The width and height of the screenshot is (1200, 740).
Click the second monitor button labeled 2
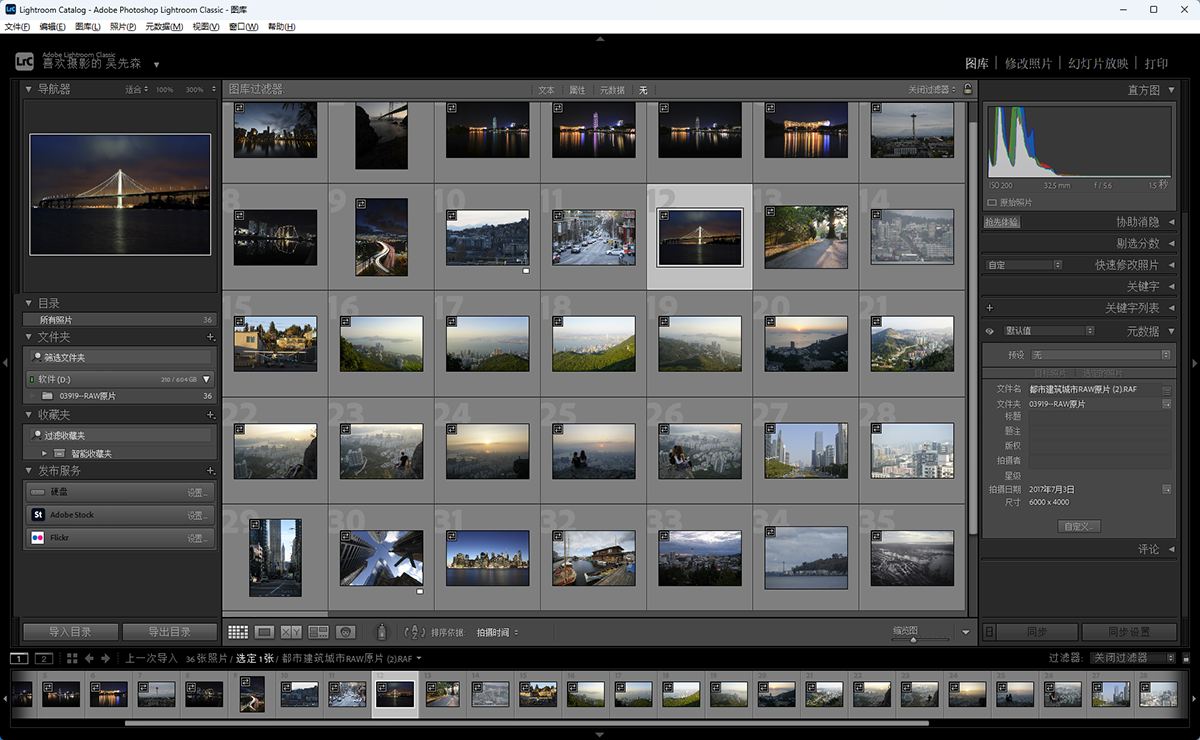43,658
